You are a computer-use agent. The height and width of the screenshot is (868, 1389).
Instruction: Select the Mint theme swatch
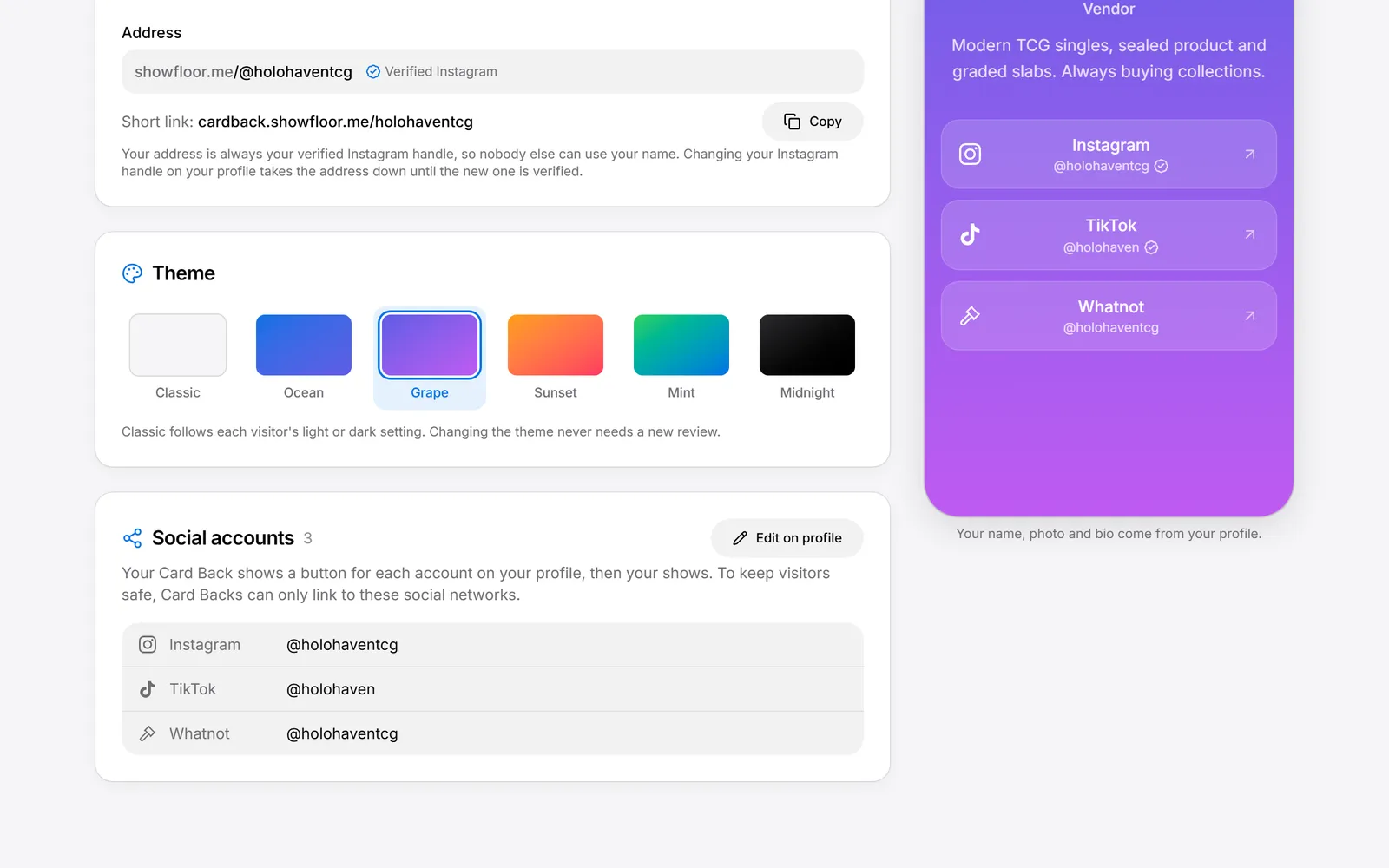tap(681, 345)
